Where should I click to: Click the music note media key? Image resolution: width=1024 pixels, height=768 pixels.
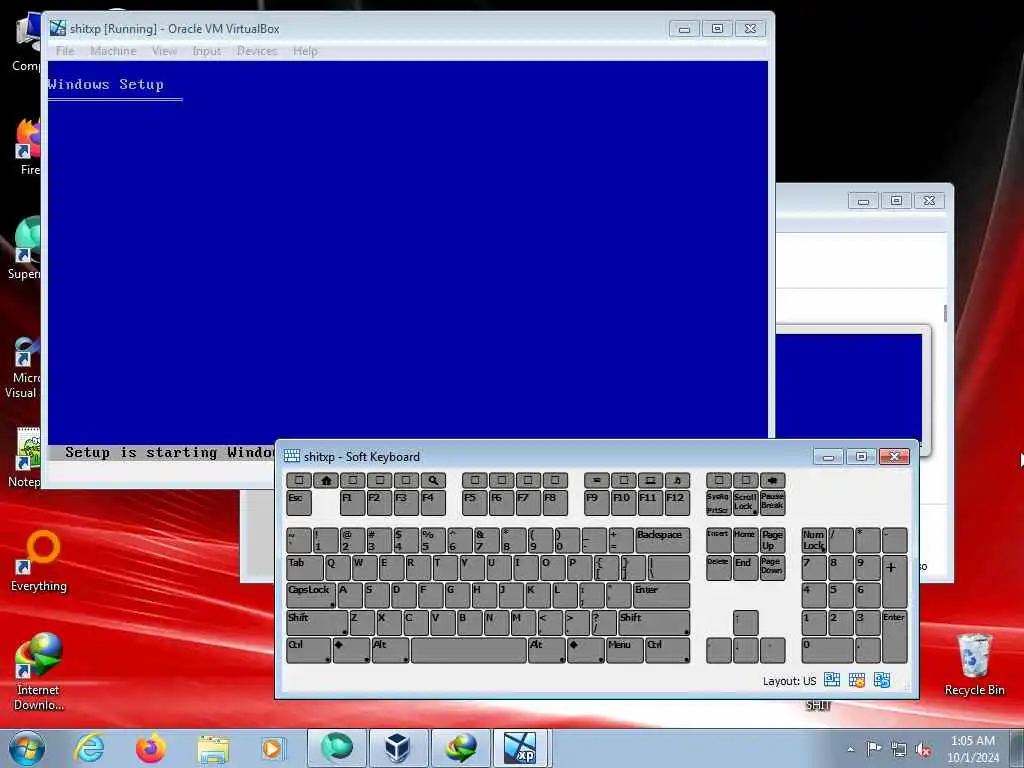677,480
